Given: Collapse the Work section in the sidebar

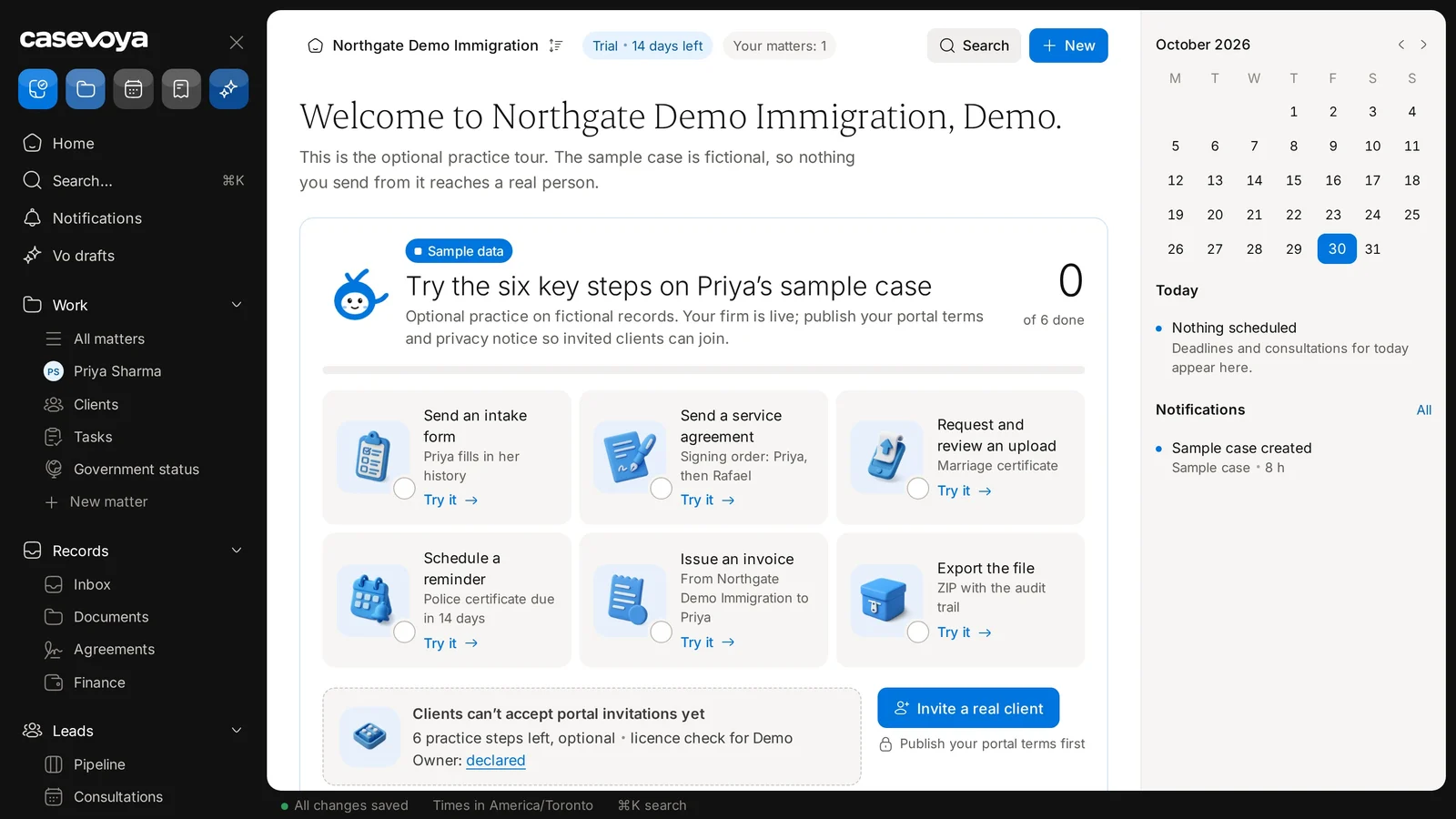Looking at the screenshot, I should [x=237, y=305].
